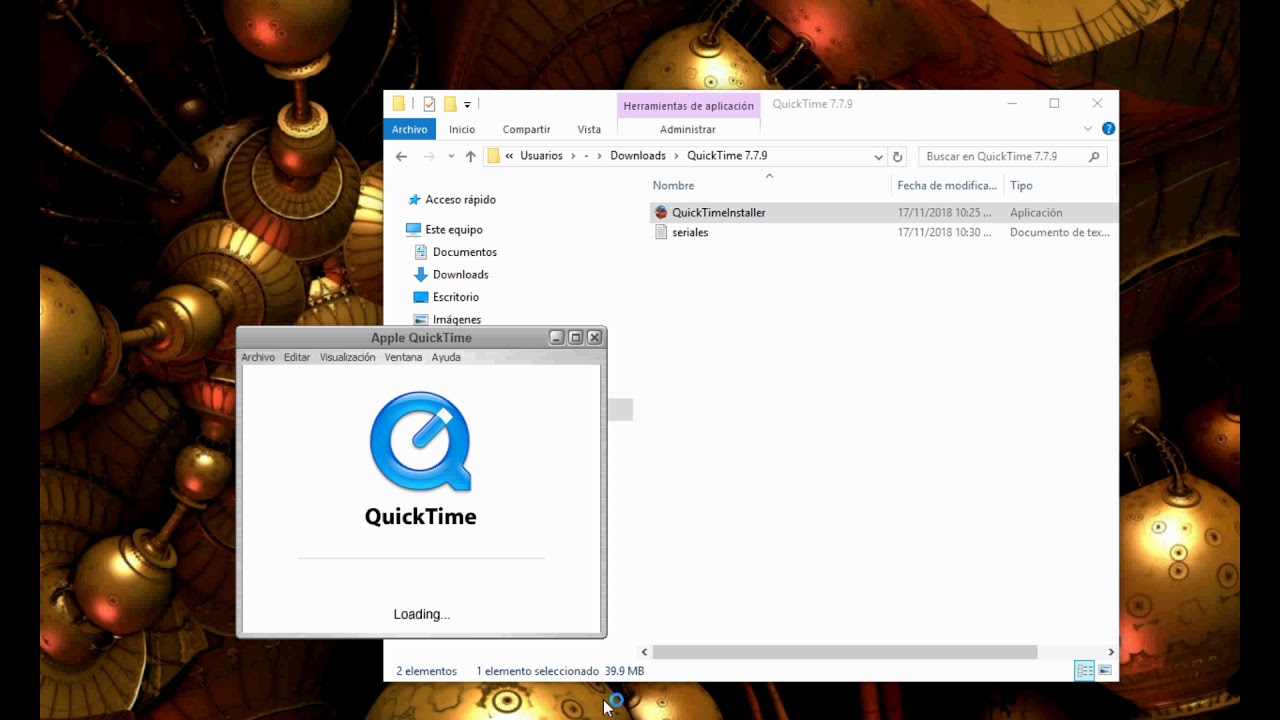Screen dimensions: 1280x720
Task: Select the seriales file name
Action: point(690,232)
